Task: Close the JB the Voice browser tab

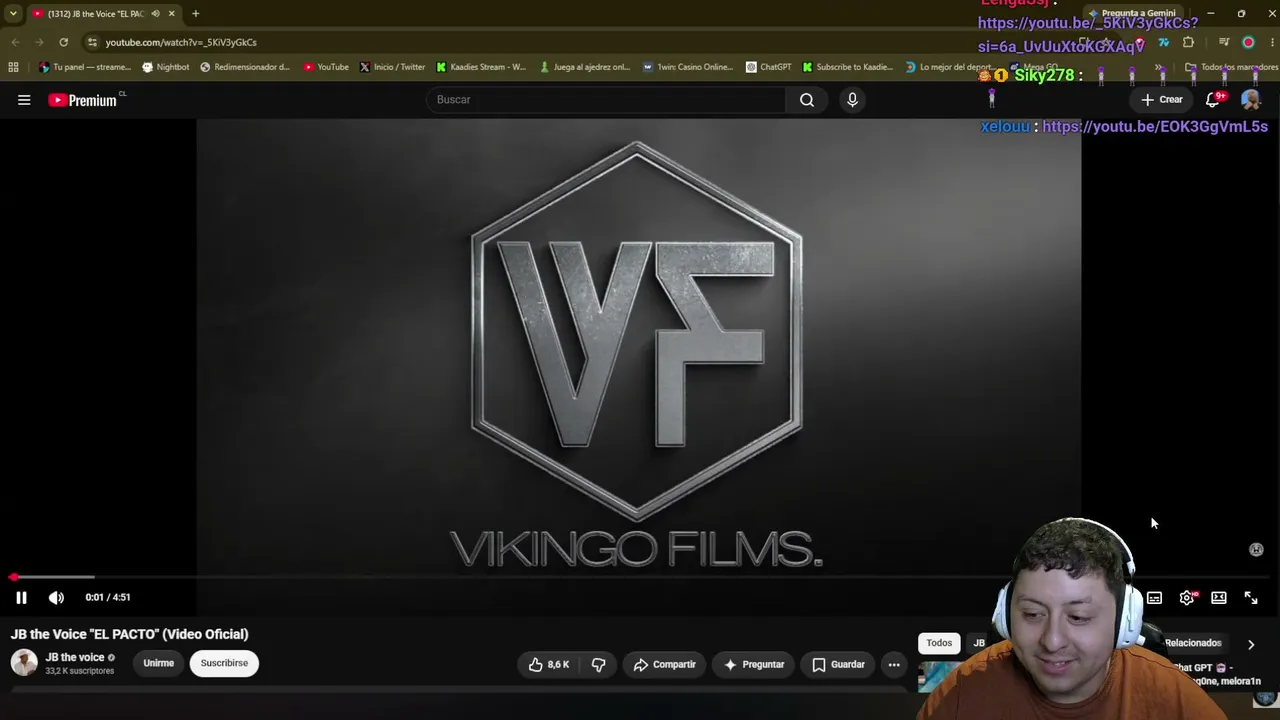Action: 171,14
